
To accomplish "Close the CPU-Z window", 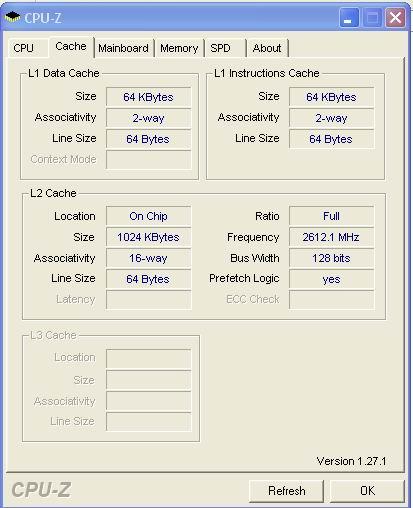I will pos(395,17).
